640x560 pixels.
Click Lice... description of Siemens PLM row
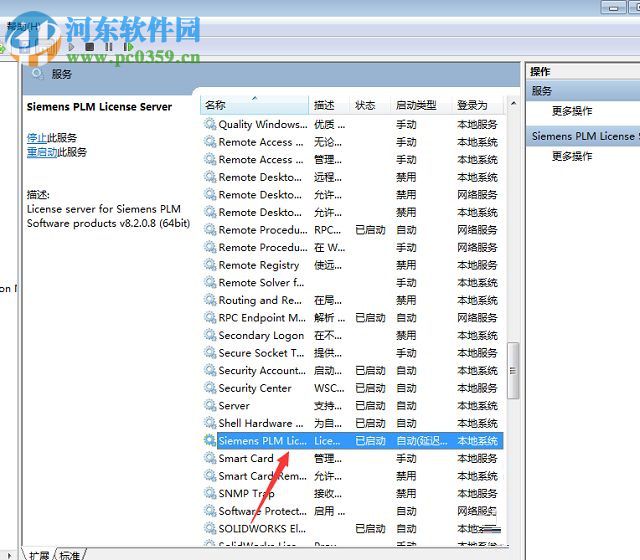[x=327, y=440]
